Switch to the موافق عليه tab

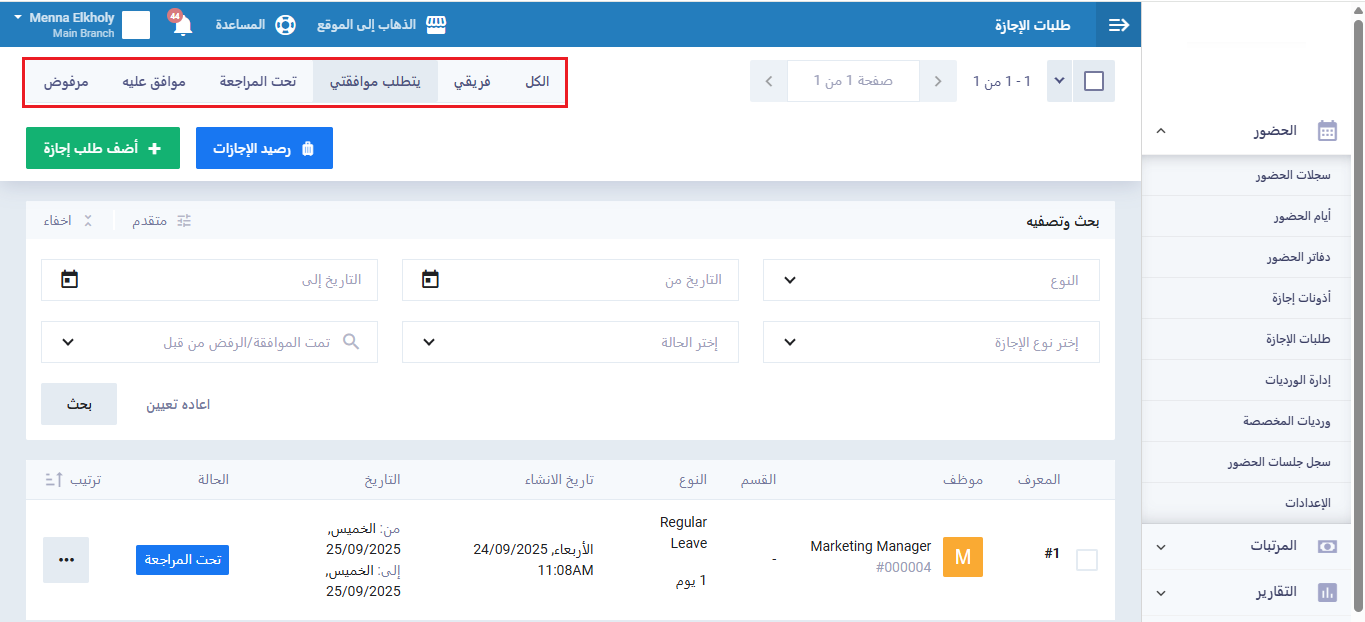point(154,82)
